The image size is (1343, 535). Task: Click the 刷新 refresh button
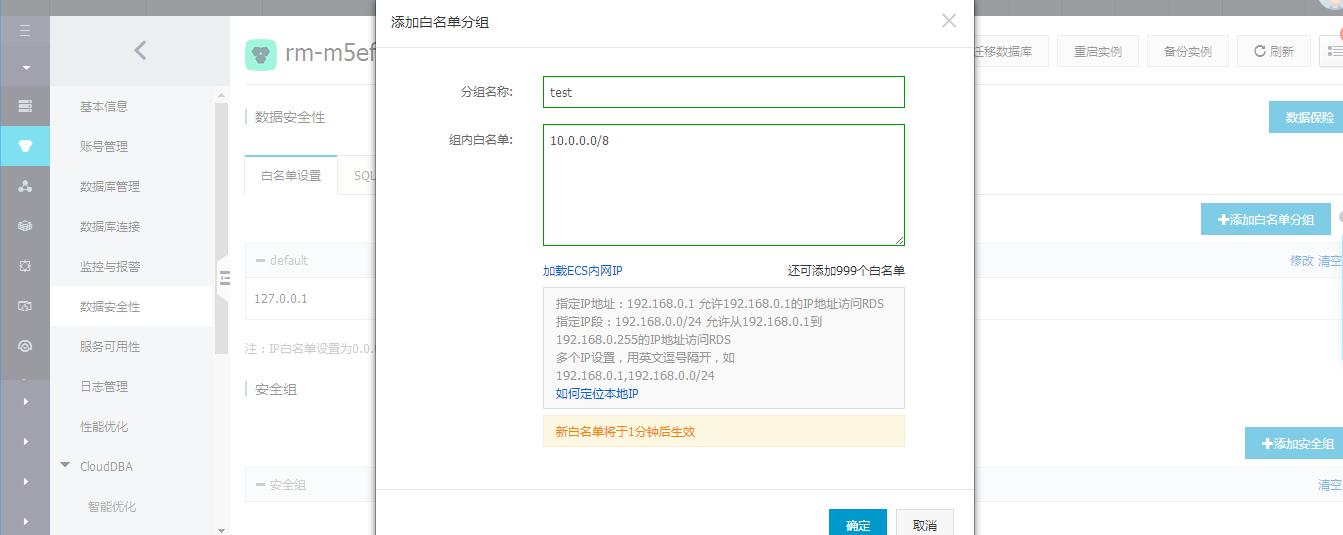pos(1274,51)
